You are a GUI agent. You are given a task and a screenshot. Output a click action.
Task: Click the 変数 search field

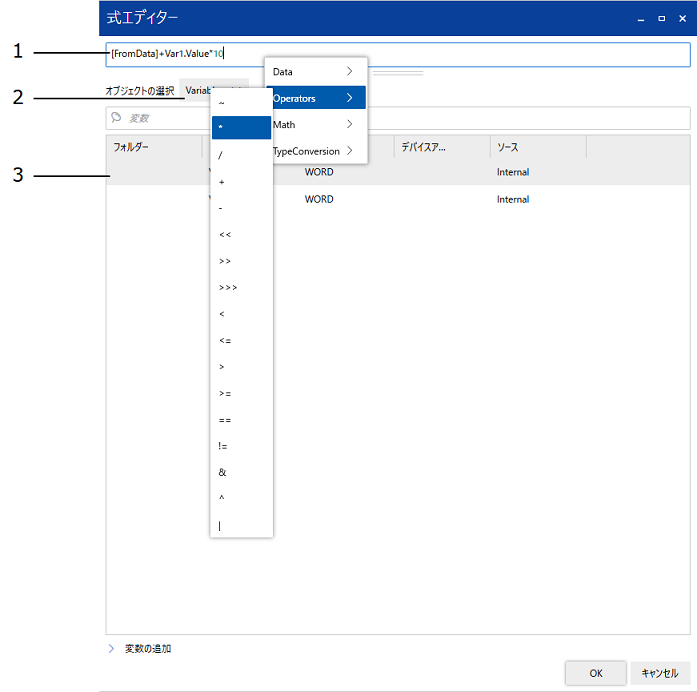pyautogui.click(x=400, y=118)
